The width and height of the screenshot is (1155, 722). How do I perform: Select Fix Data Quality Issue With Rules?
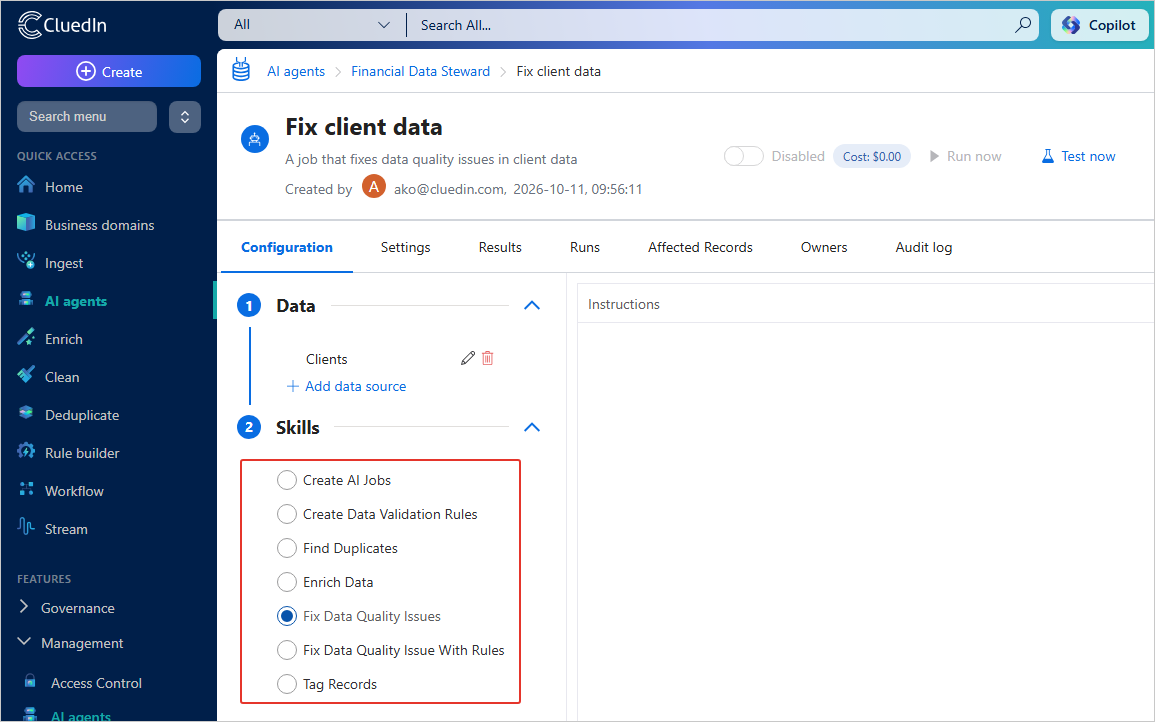click(287, 650)
